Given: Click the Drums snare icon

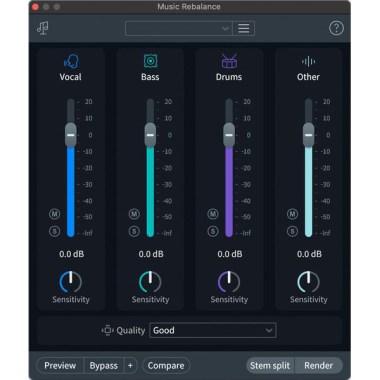Looking at the screenshot, I should point(229,61).
